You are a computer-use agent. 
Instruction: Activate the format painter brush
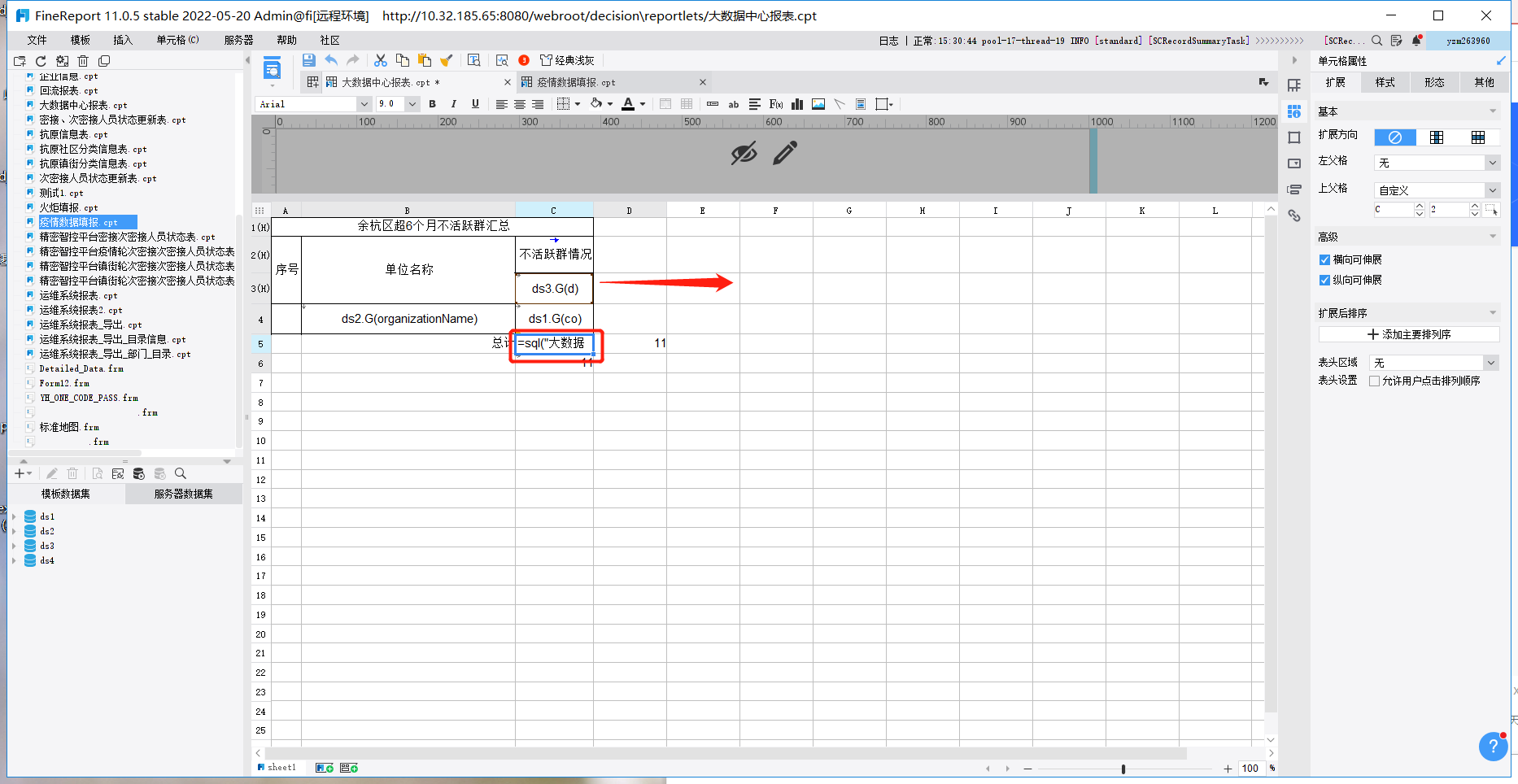[446, 60]
